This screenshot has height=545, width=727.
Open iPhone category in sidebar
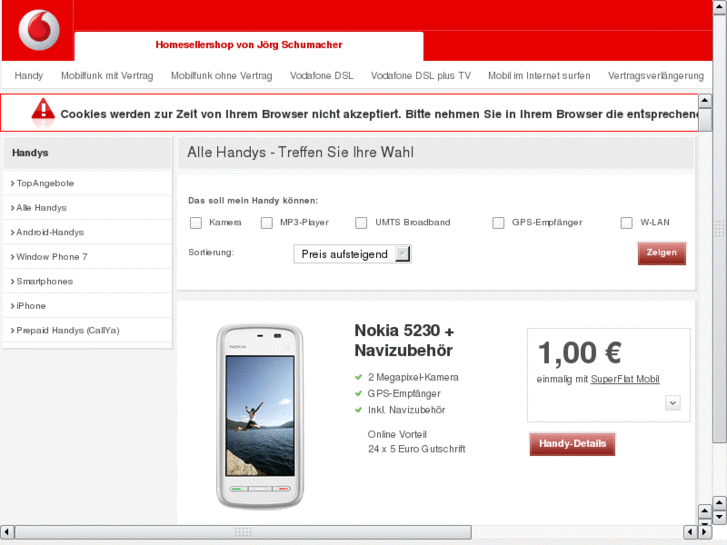pyautogui.click(x=31, y=306)
